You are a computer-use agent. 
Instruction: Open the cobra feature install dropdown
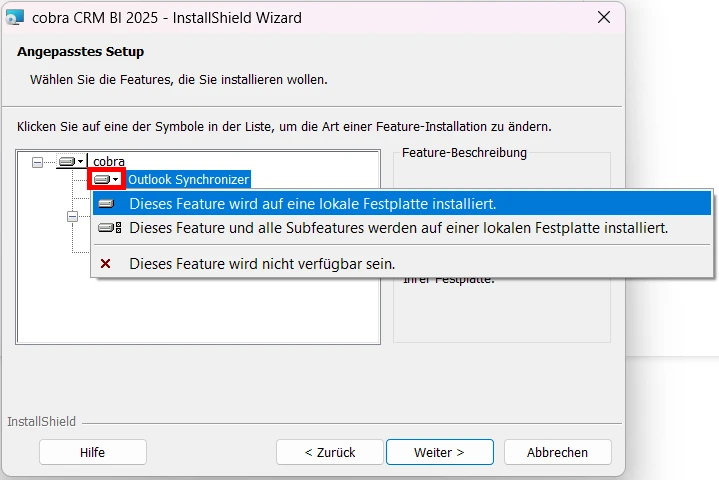tap(71, 161)
